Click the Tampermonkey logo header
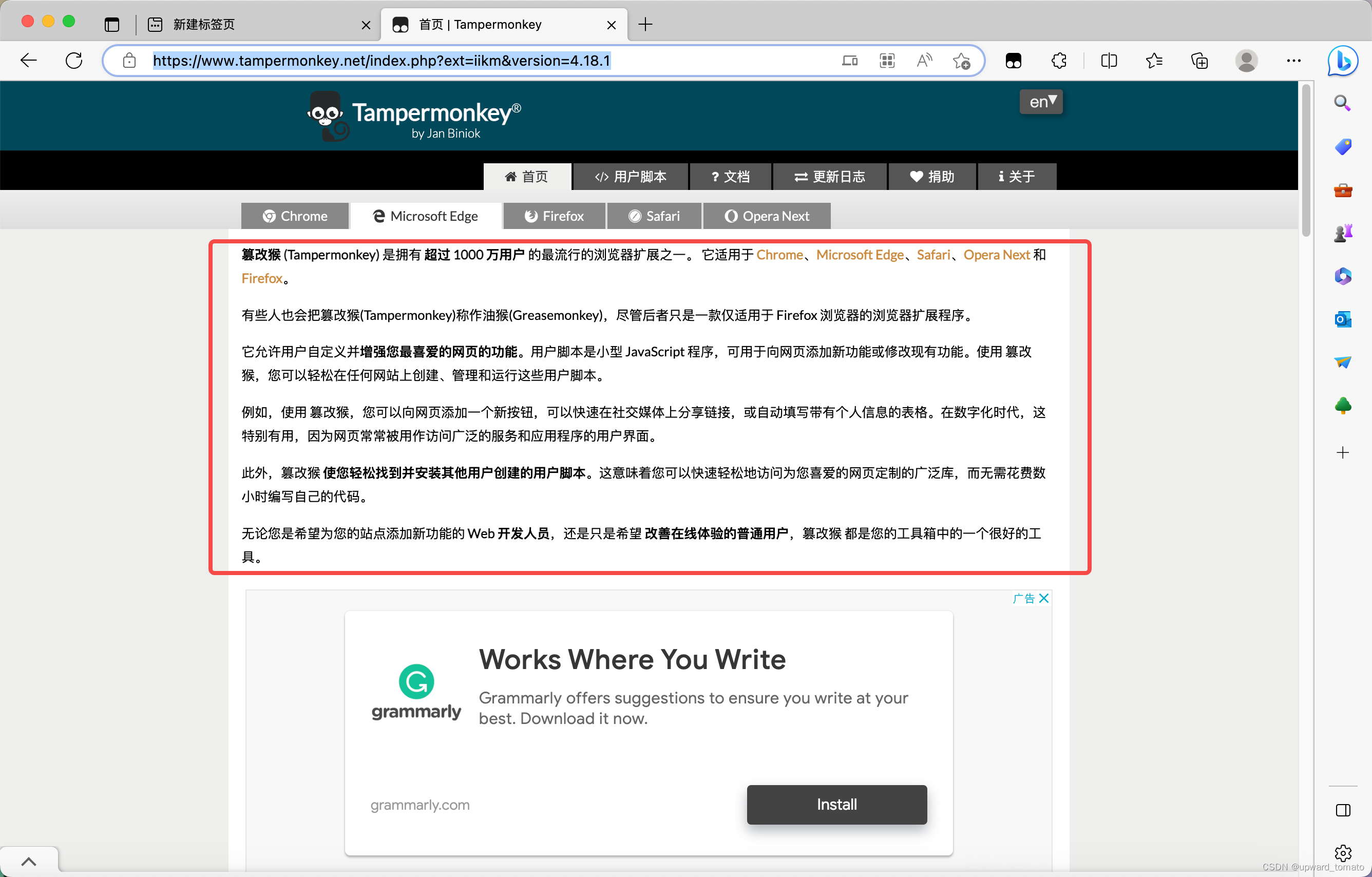 click(414, 116)
